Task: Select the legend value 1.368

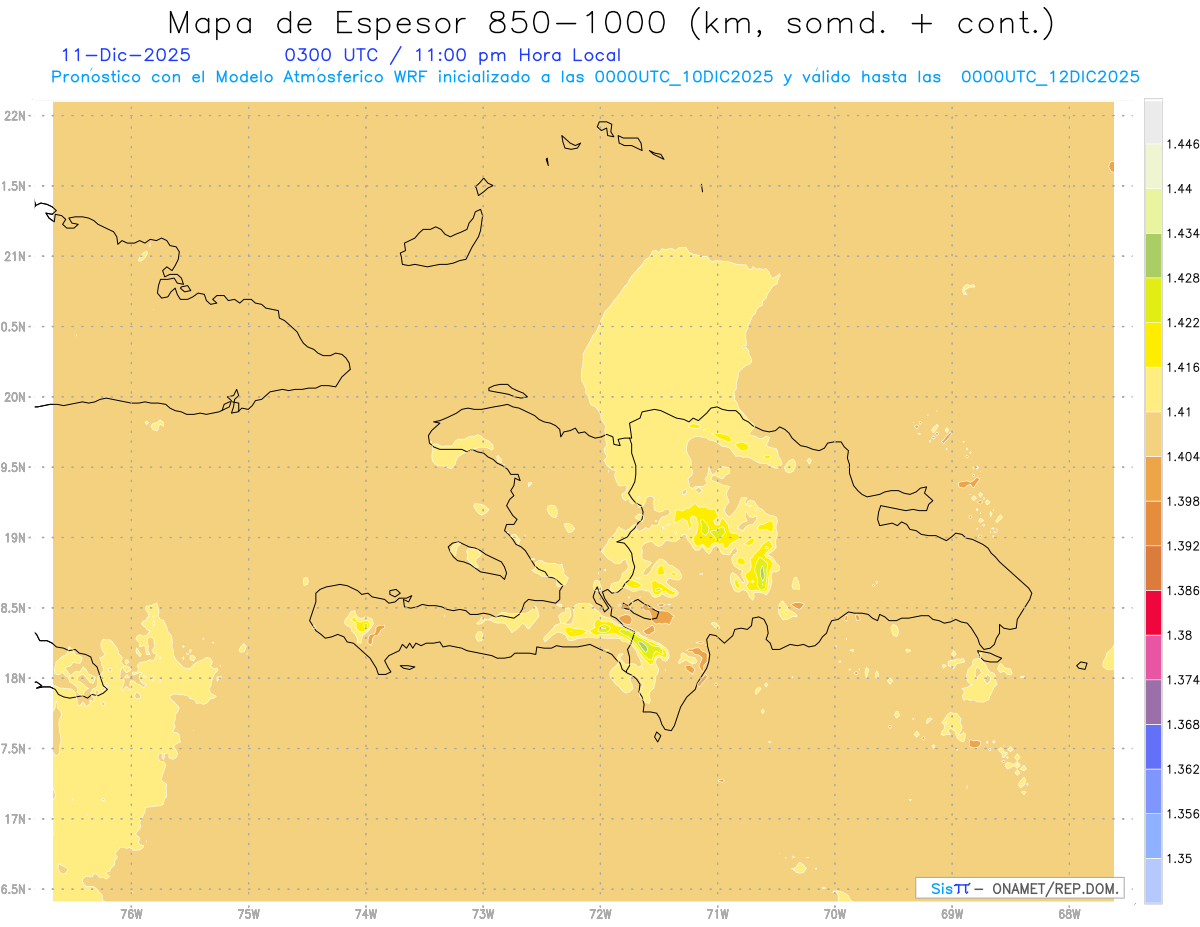Action: click(1184, 724)
